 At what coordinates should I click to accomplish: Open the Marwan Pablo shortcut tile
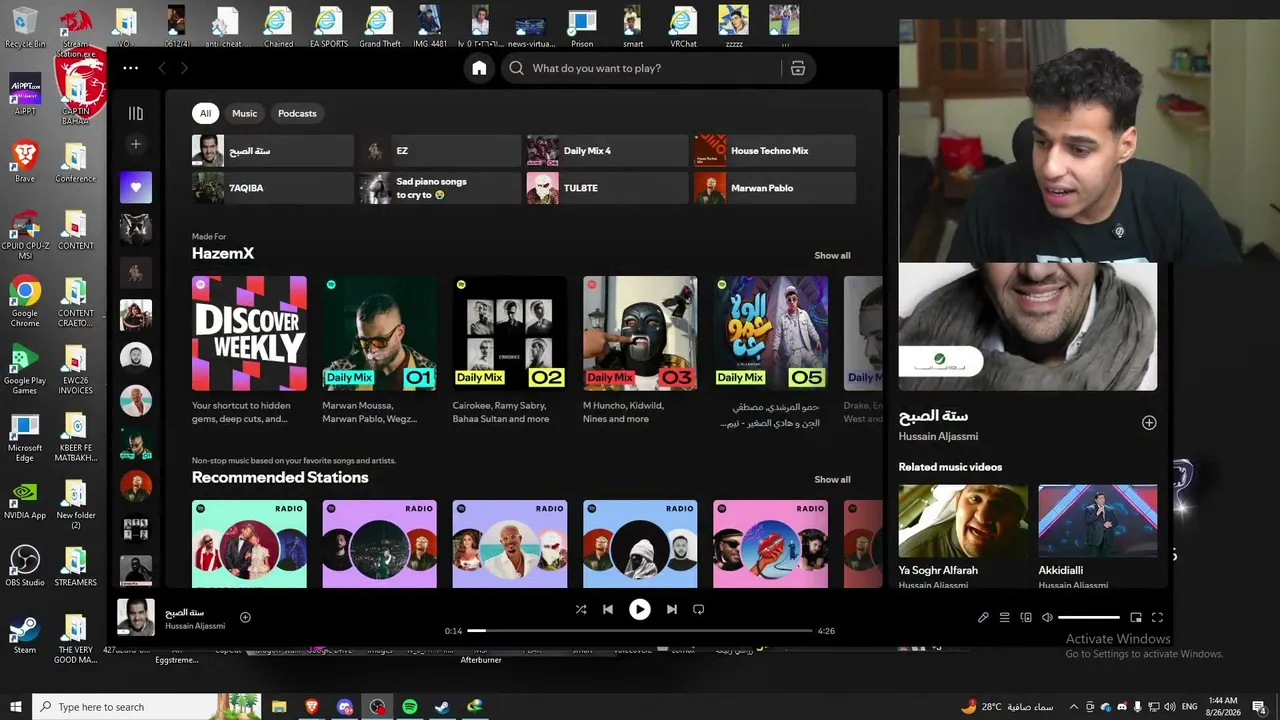click(775, 188)
